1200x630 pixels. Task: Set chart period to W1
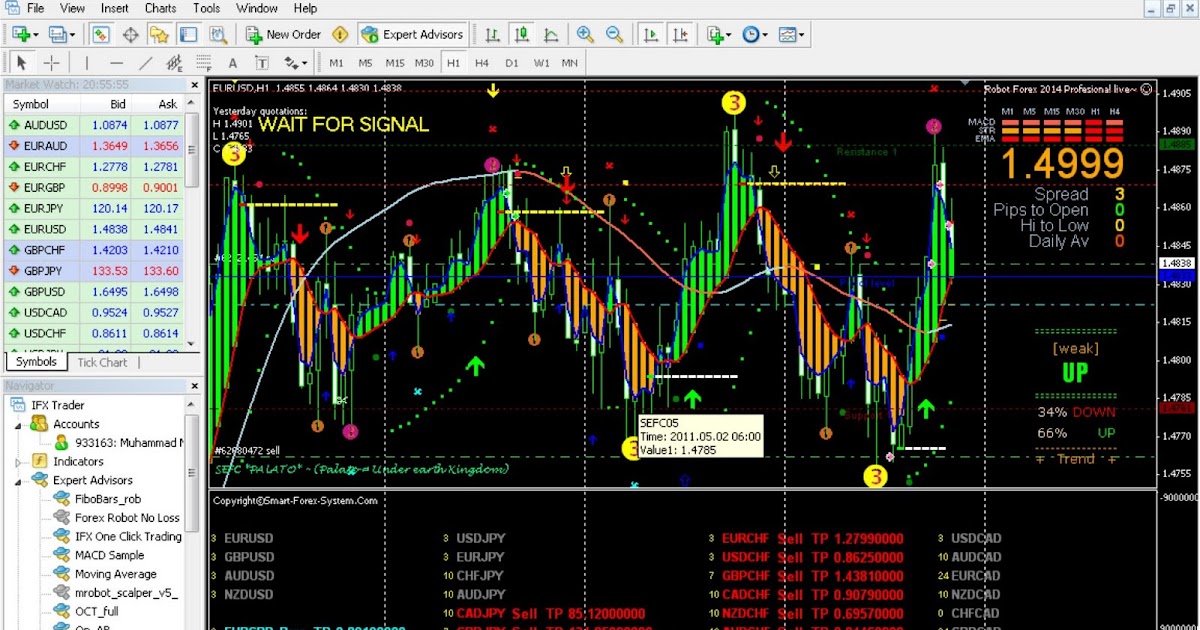coord(541,63)
